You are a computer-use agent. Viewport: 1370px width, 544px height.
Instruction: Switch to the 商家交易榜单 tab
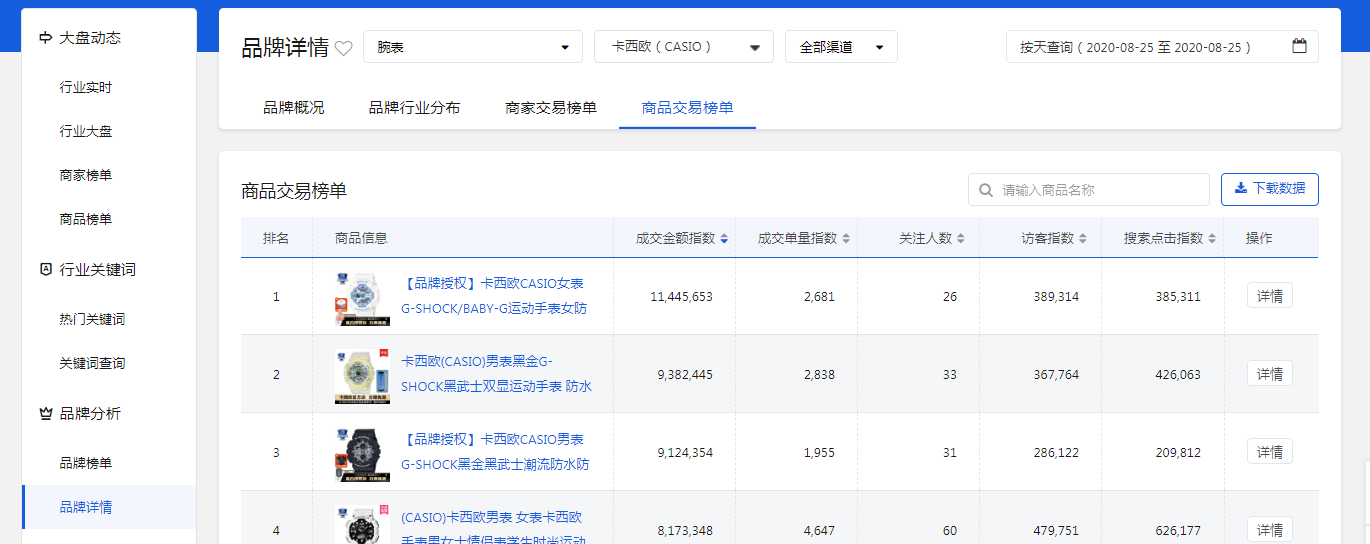551,107
